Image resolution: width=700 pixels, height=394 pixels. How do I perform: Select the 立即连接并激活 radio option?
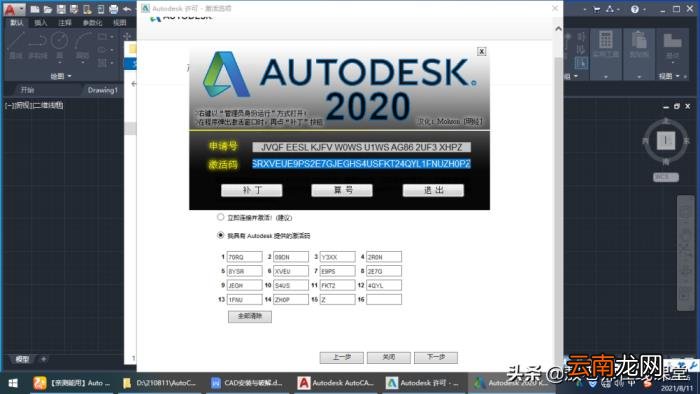pyautogui.click(x=220, y=217)
